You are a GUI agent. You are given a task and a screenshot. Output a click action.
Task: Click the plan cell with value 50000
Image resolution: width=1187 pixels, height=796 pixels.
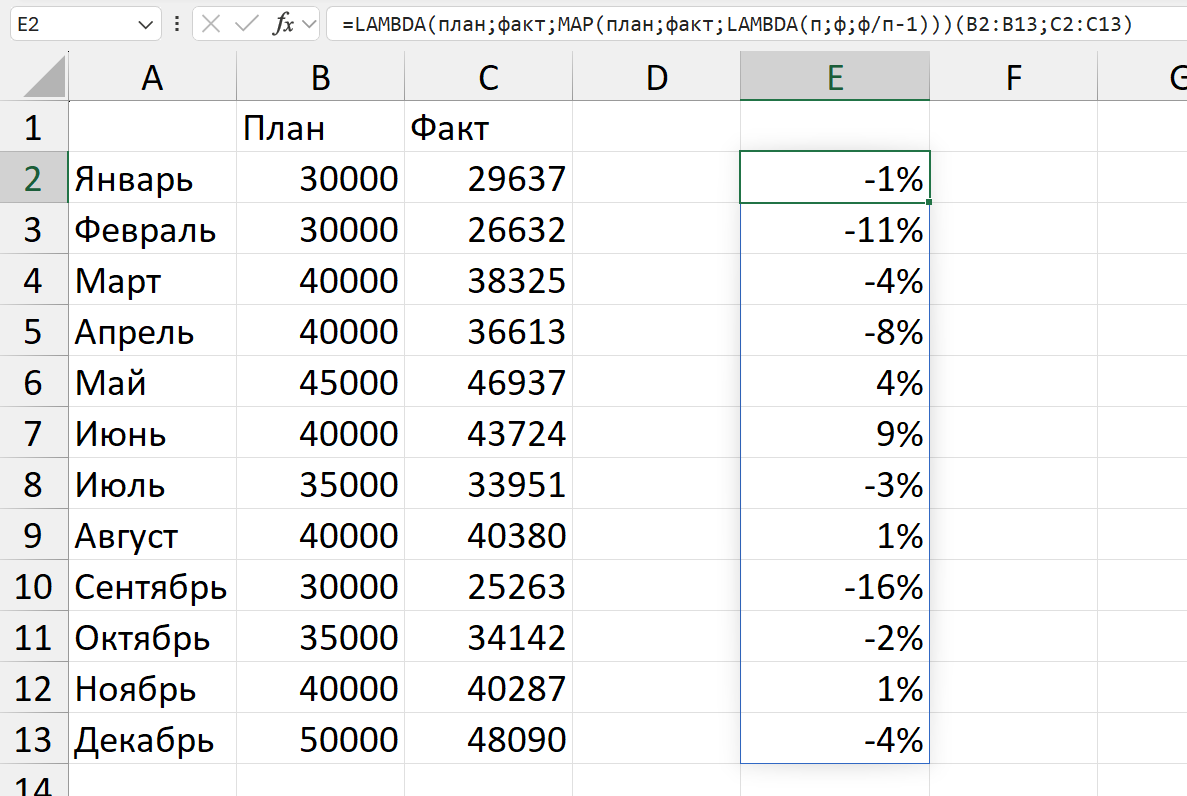coord(320,739)
